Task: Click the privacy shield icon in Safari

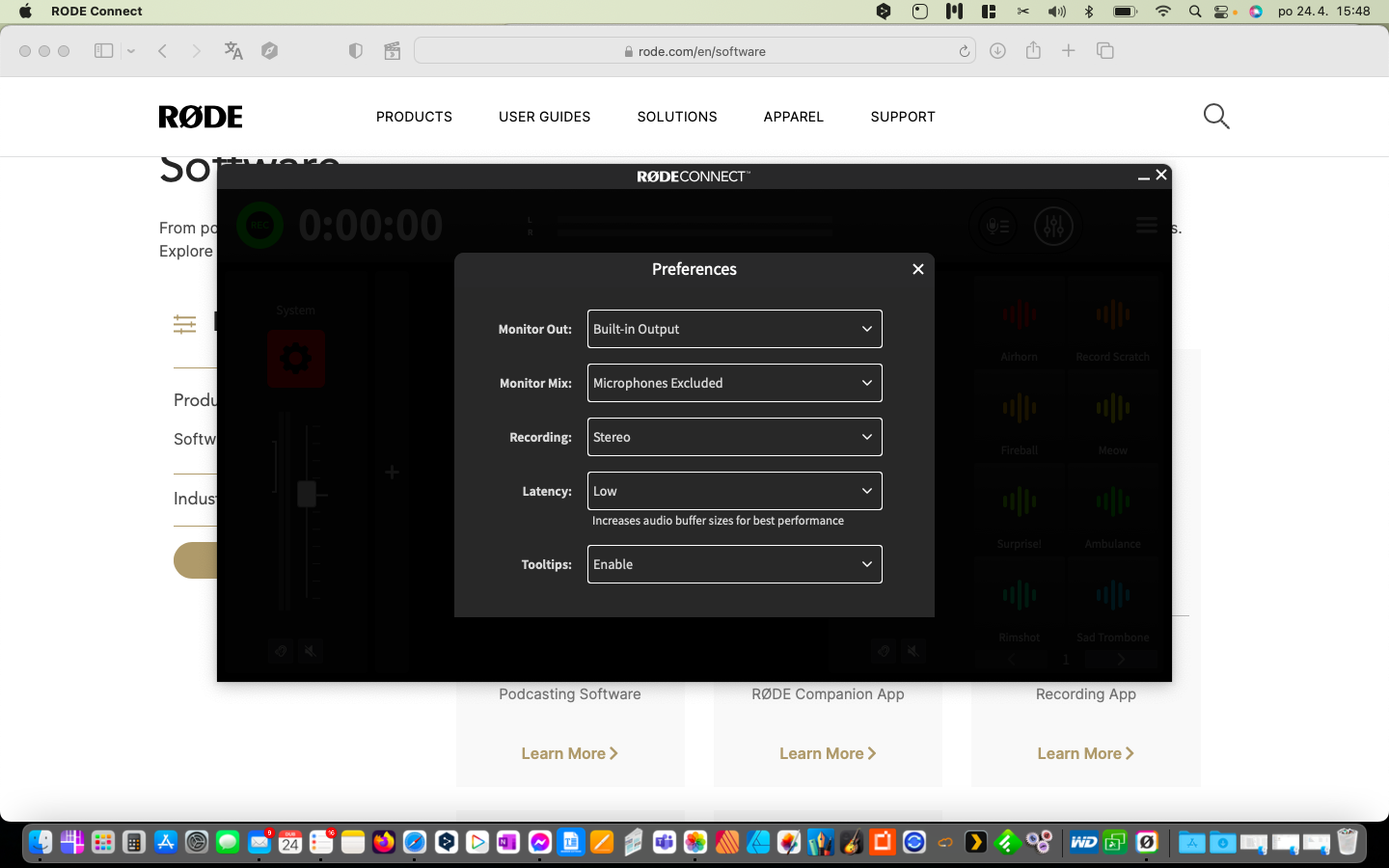Action: pos(356,51)
